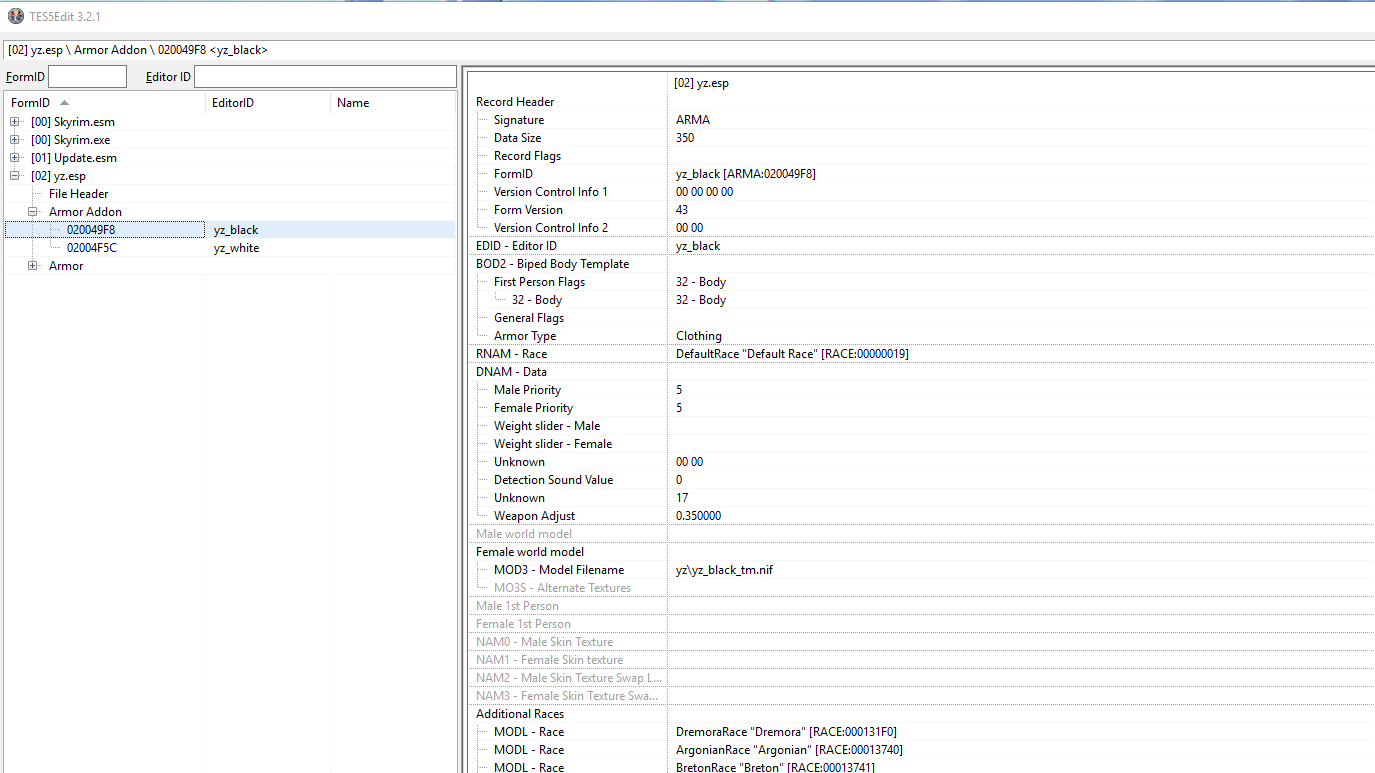1375x773 pixels.
Task: Select the [01] Update.esm tree item
Action: [74, 158]
